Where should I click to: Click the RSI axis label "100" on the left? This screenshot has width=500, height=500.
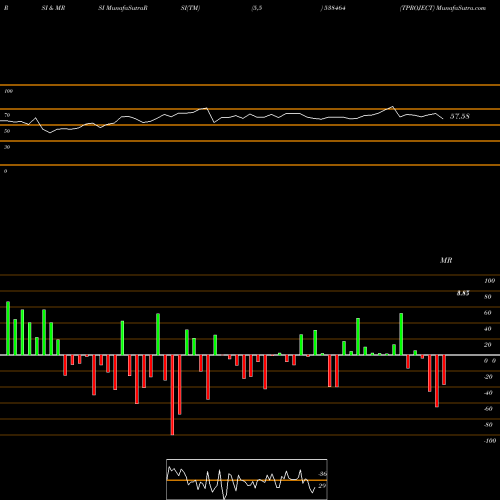tap(9, 91)
